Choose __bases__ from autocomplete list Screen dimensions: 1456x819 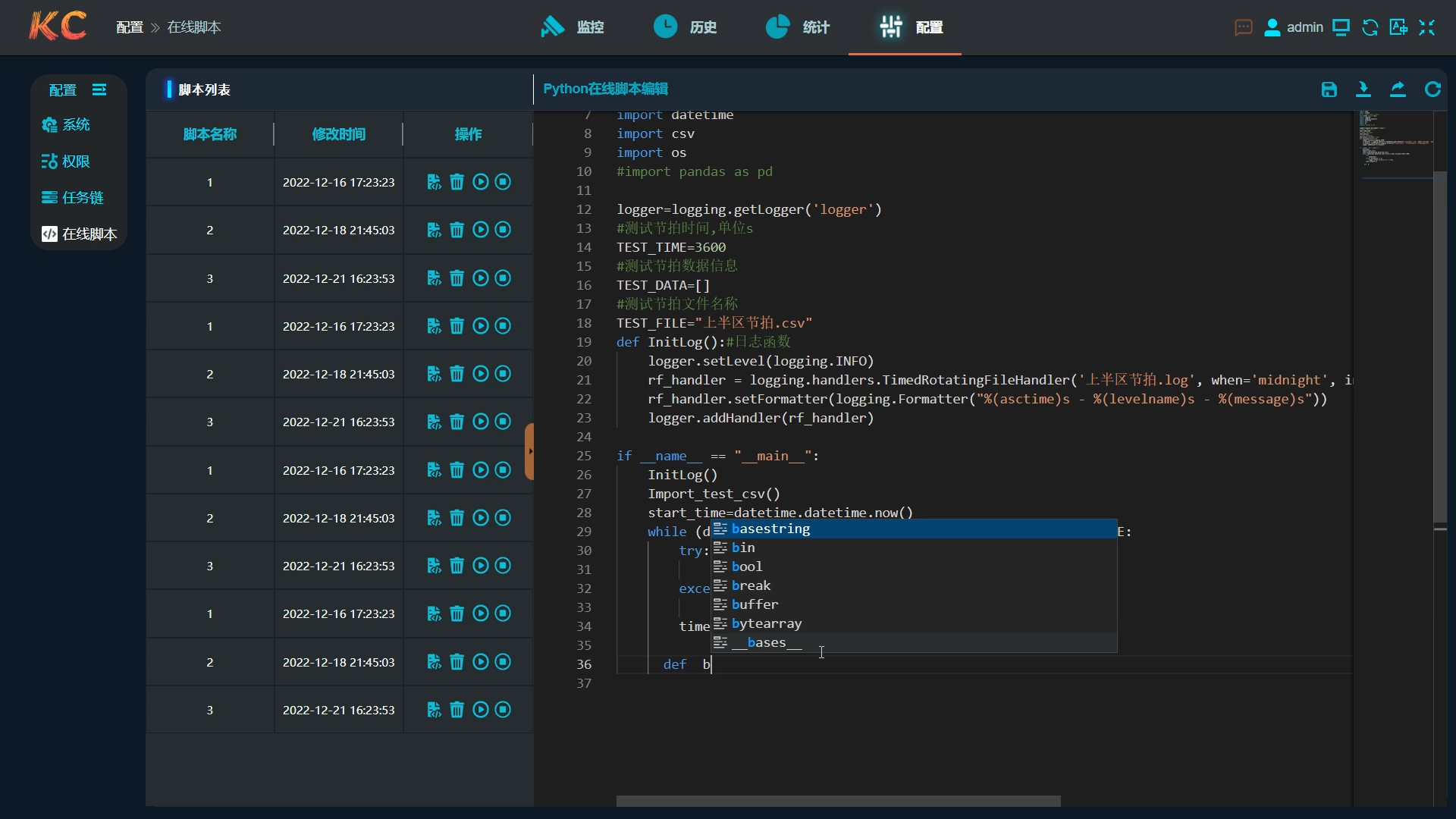pyautogui.click(x=914, y=642)
